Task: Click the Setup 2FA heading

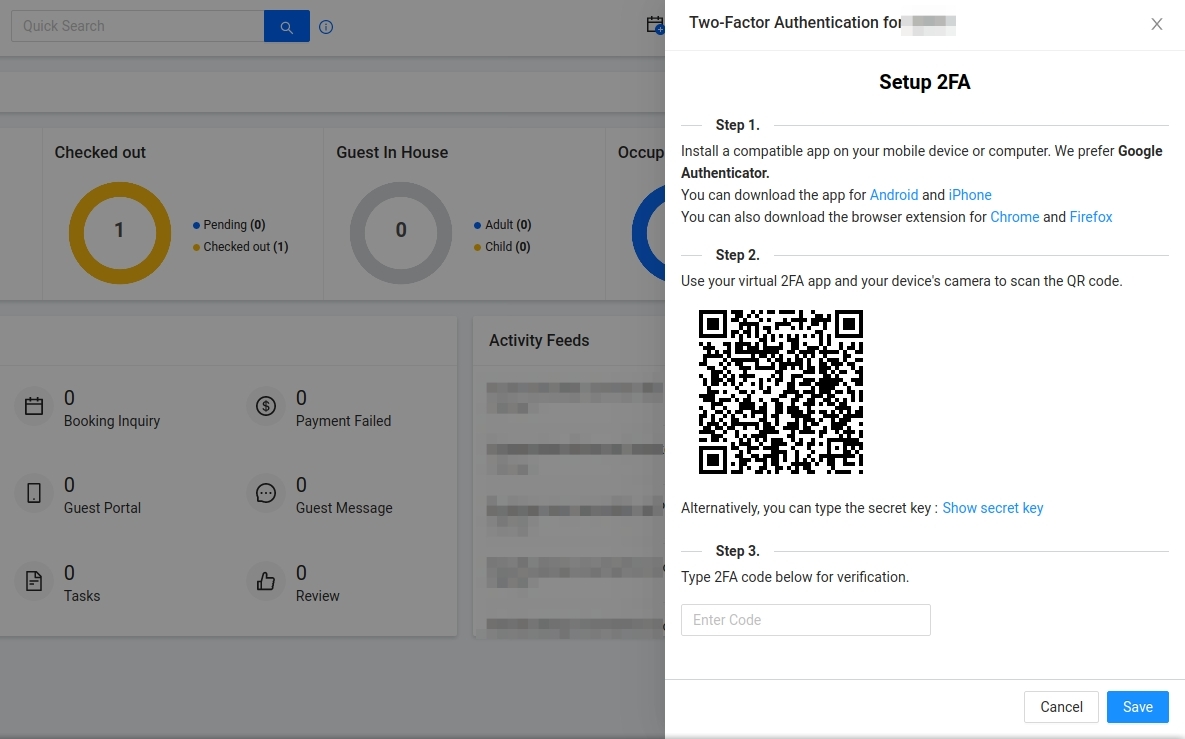Action: click(x=924, y=82)
